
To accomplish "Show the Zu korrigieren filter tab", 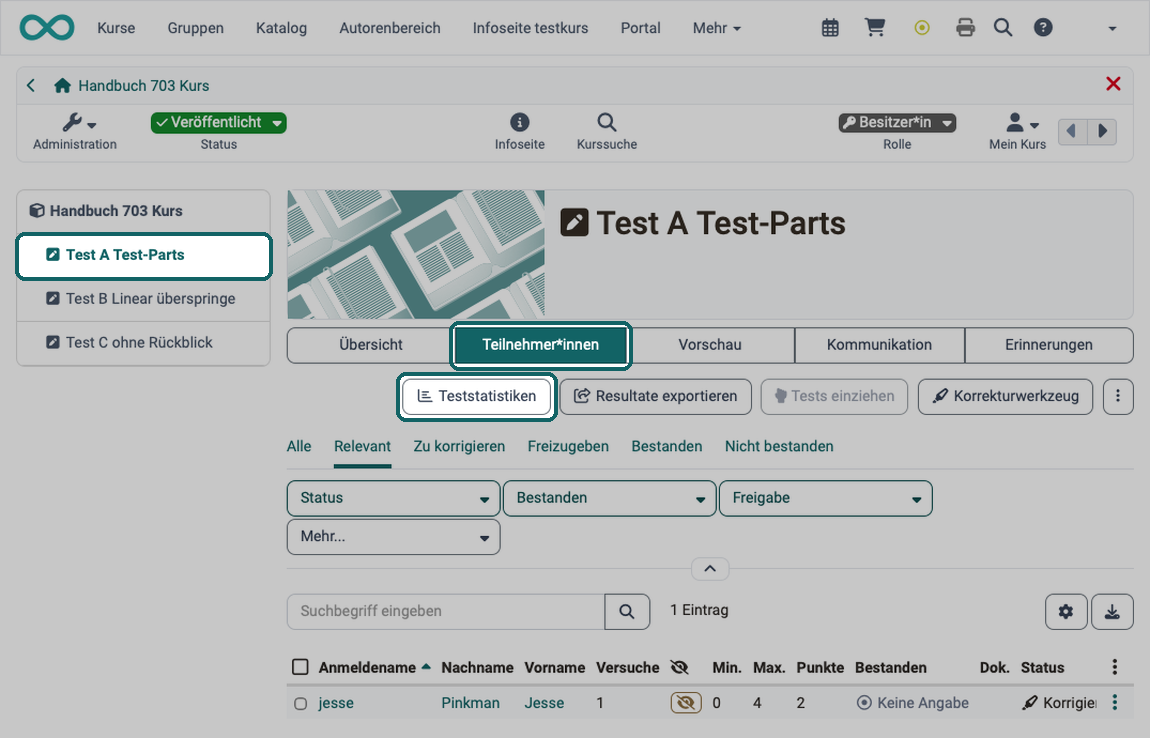I will [x=459, y=446].
